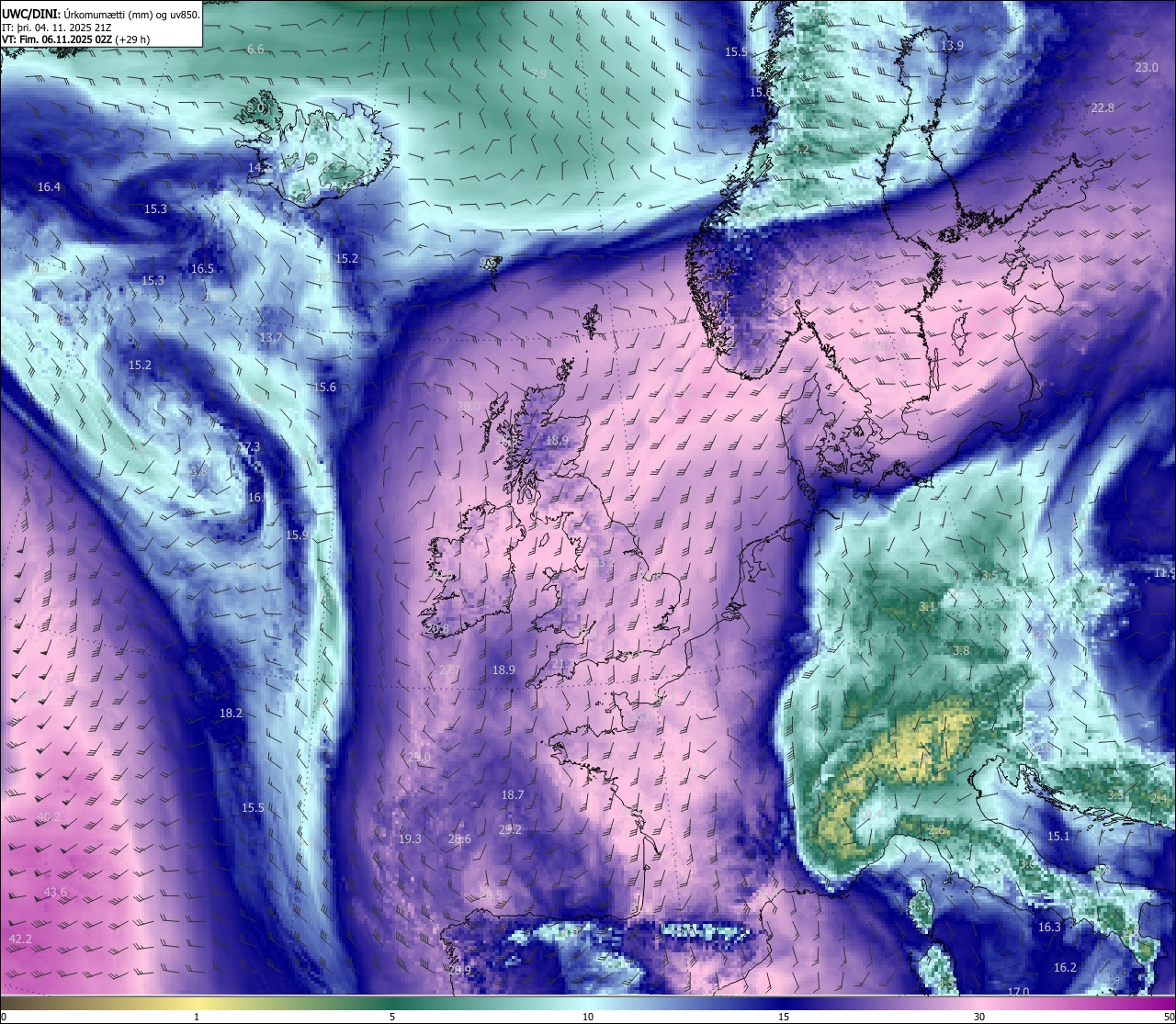Image resolution: width=1176 pixels, height=1024 pixels.
Task: Click the 30 tick on the color scale
Action: pos(979,1017)
